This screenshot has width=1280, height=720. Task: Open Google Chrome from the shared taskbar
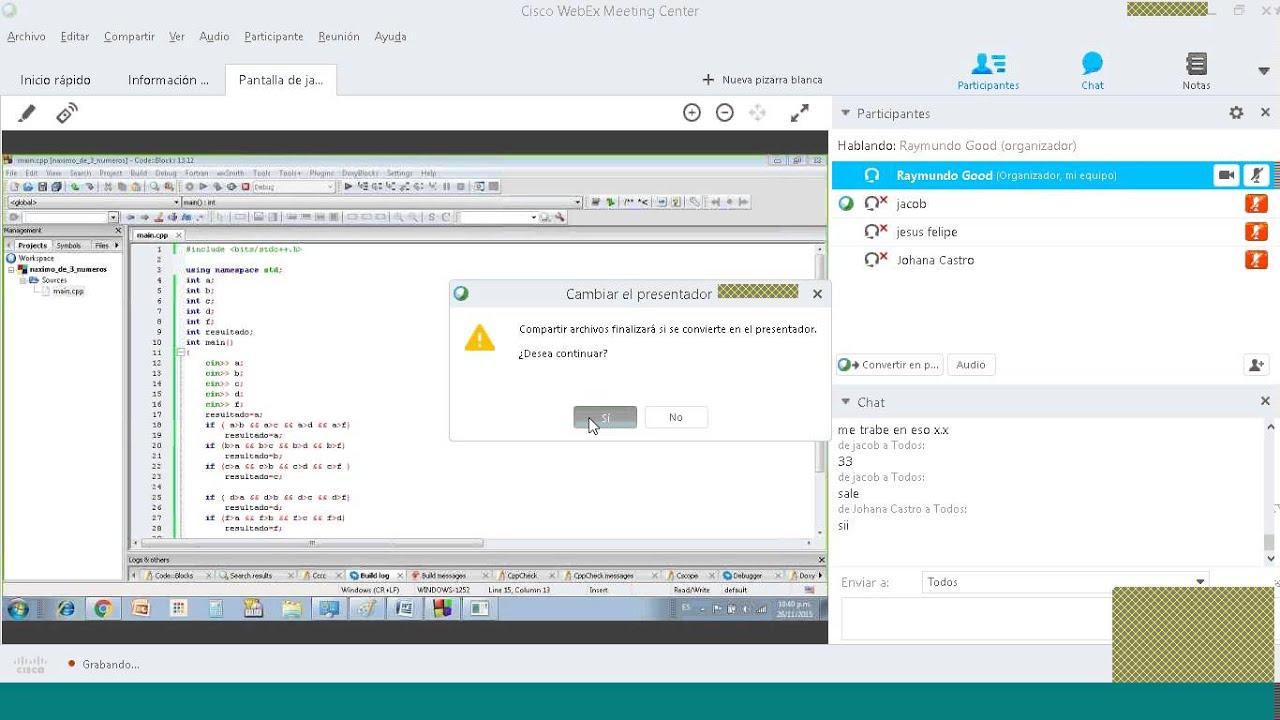click(102, 608)
